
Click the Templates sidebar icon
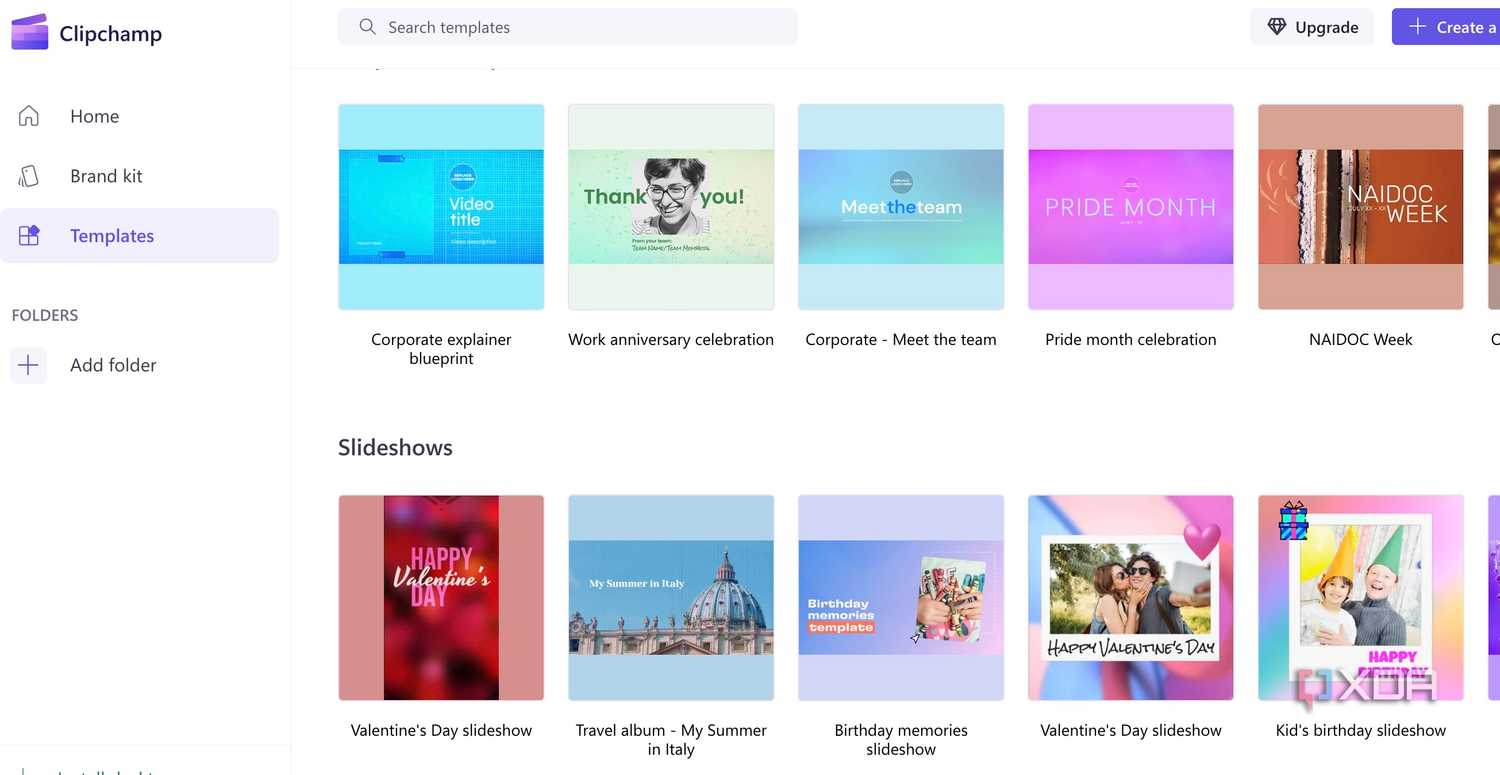pos(29,236)
